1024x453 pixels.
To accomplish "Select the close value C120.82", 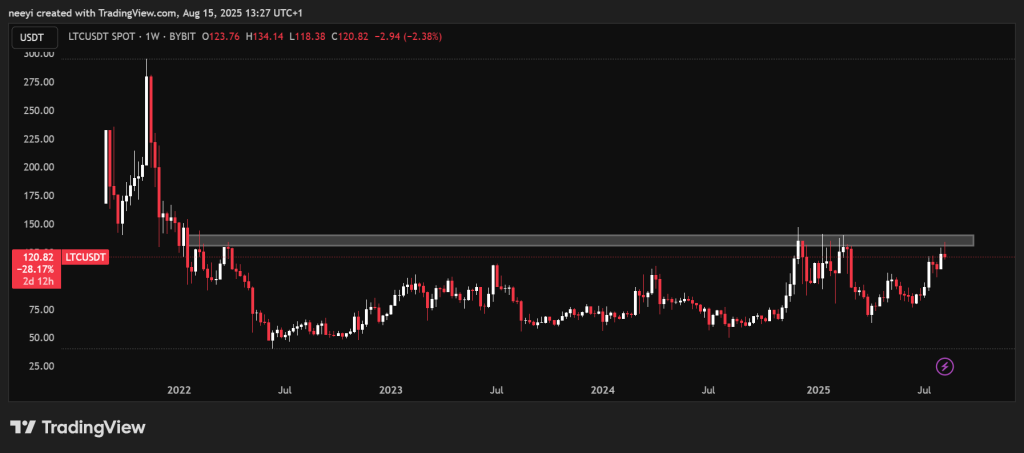I will click(x=352, y=37).
